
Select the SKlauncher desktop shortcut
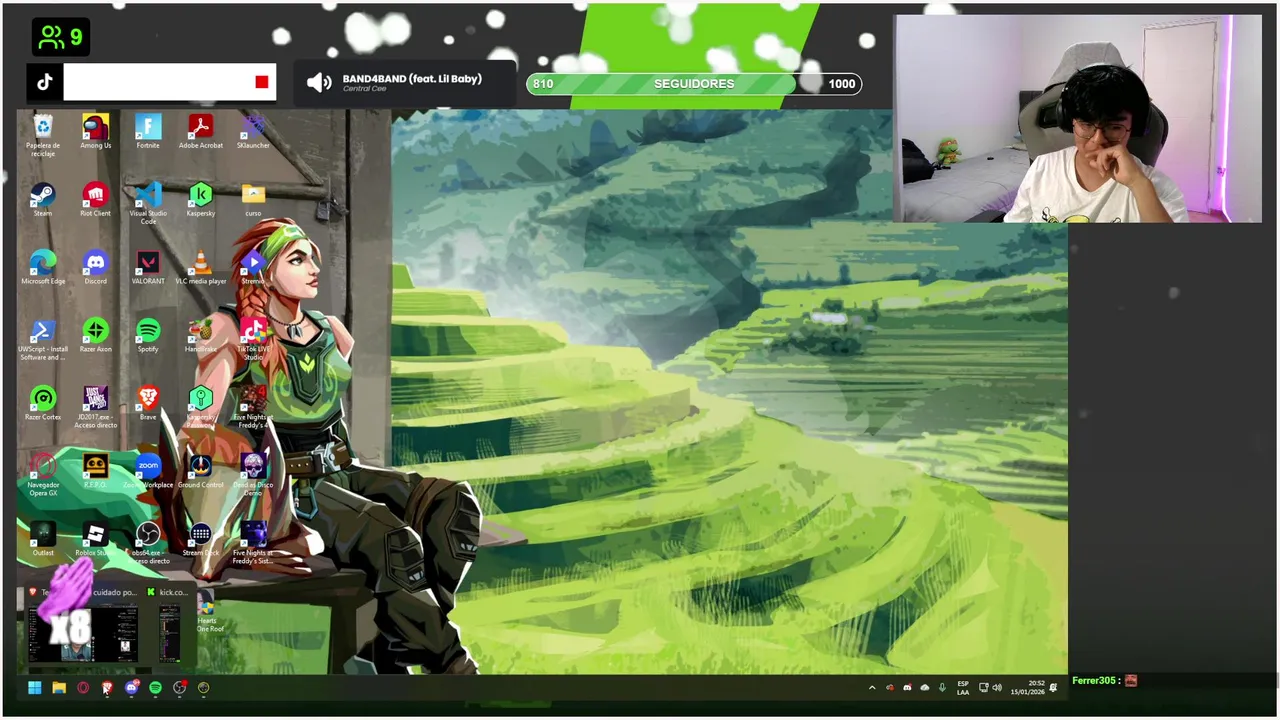(x=253, y=132)
